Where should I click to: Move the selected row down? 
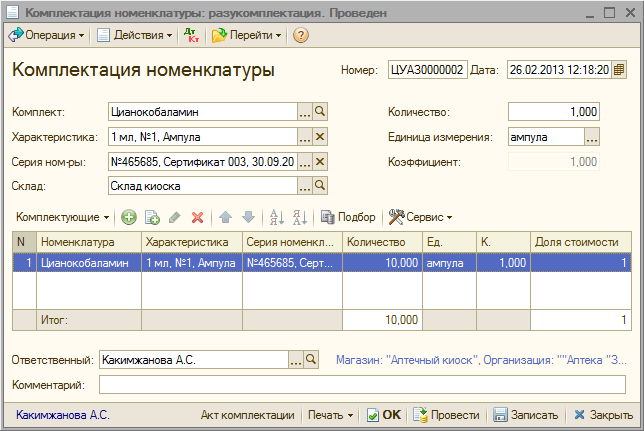click(247, 216)
